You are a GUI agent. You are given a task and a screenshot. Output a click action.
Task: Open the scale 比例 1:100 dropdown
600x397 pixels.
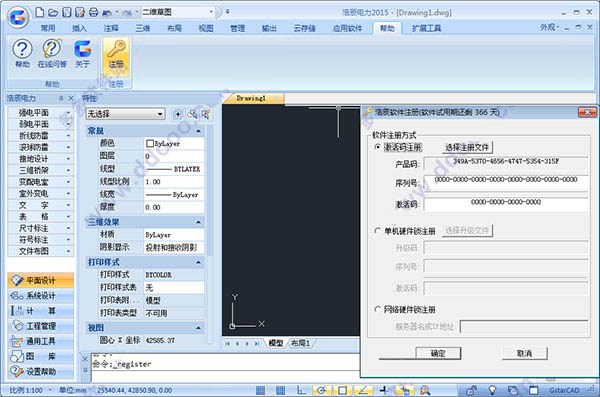tap(31, 390)
